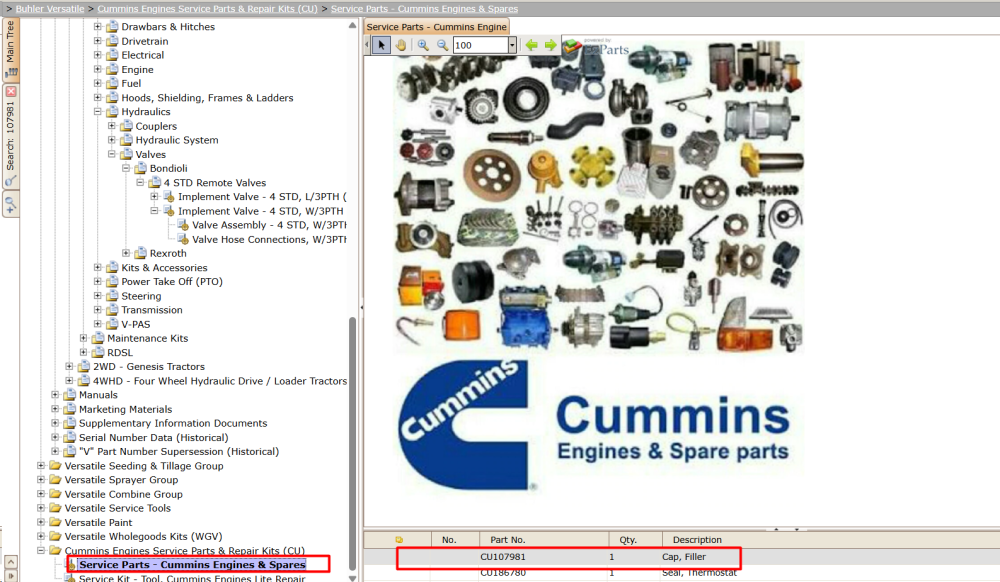Open "V" Part Number Supersession (Historical) folder
This screenshot has width=1000, height=582.
click(x=179, y=451)
